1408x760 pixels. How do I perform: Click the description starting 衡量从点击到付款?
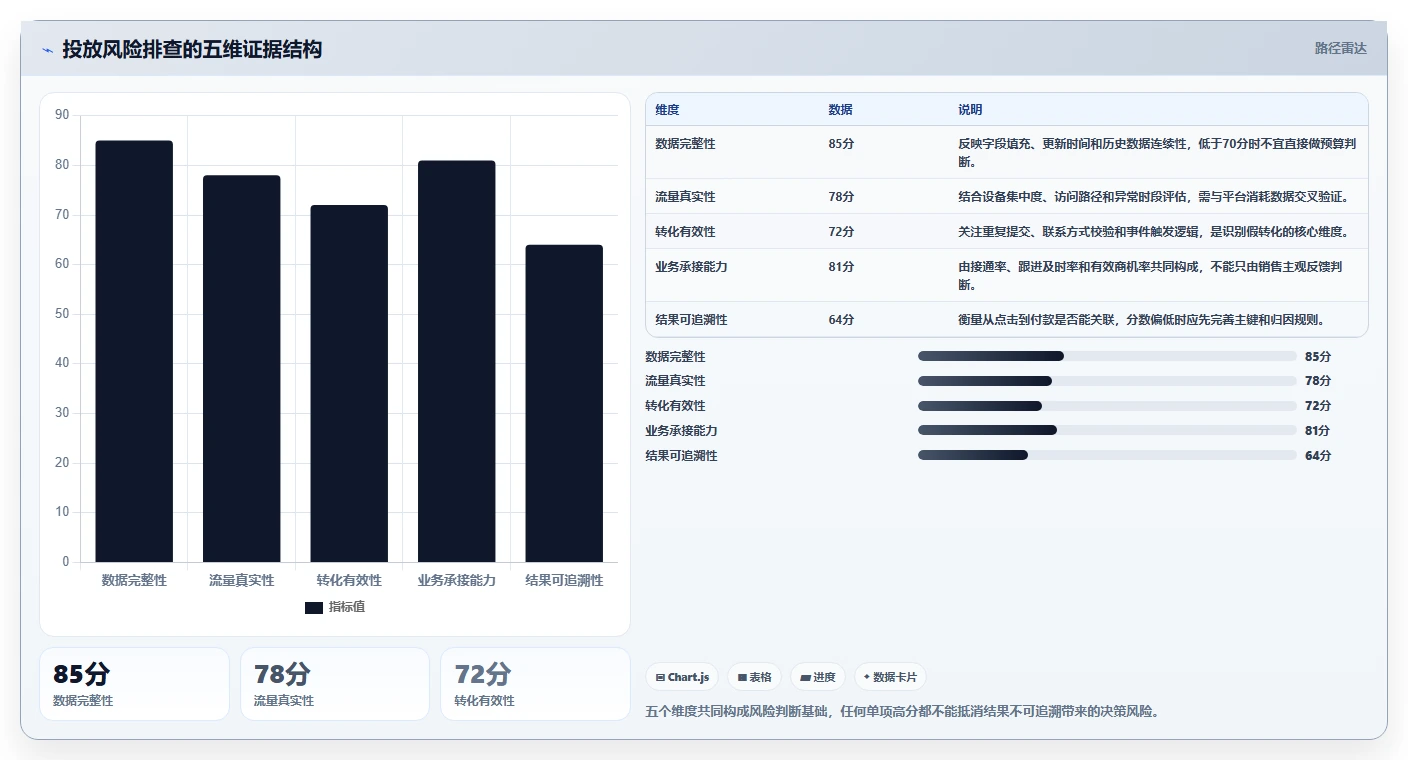pyautogui.click(x=1142, y=320)
